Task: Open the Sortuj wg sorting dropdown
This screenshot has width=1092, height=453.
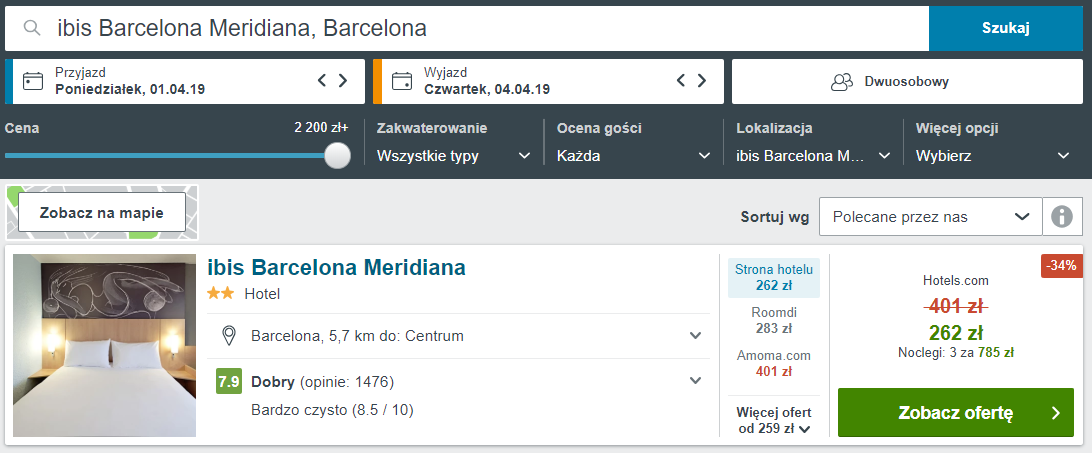Action: pos(929,216)
